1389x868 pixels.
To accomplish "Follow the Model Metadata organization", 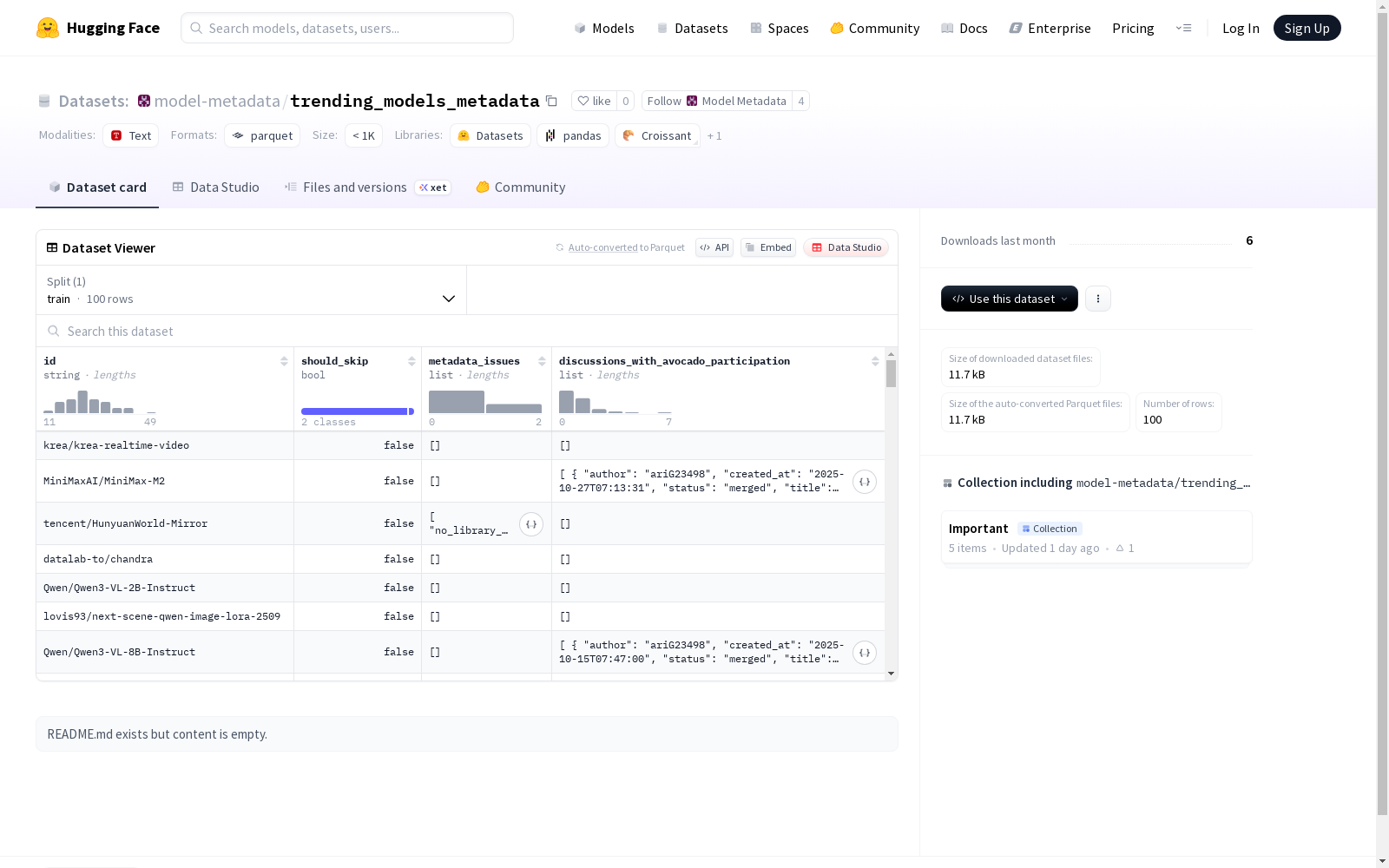I will click(x=717, y=101).
